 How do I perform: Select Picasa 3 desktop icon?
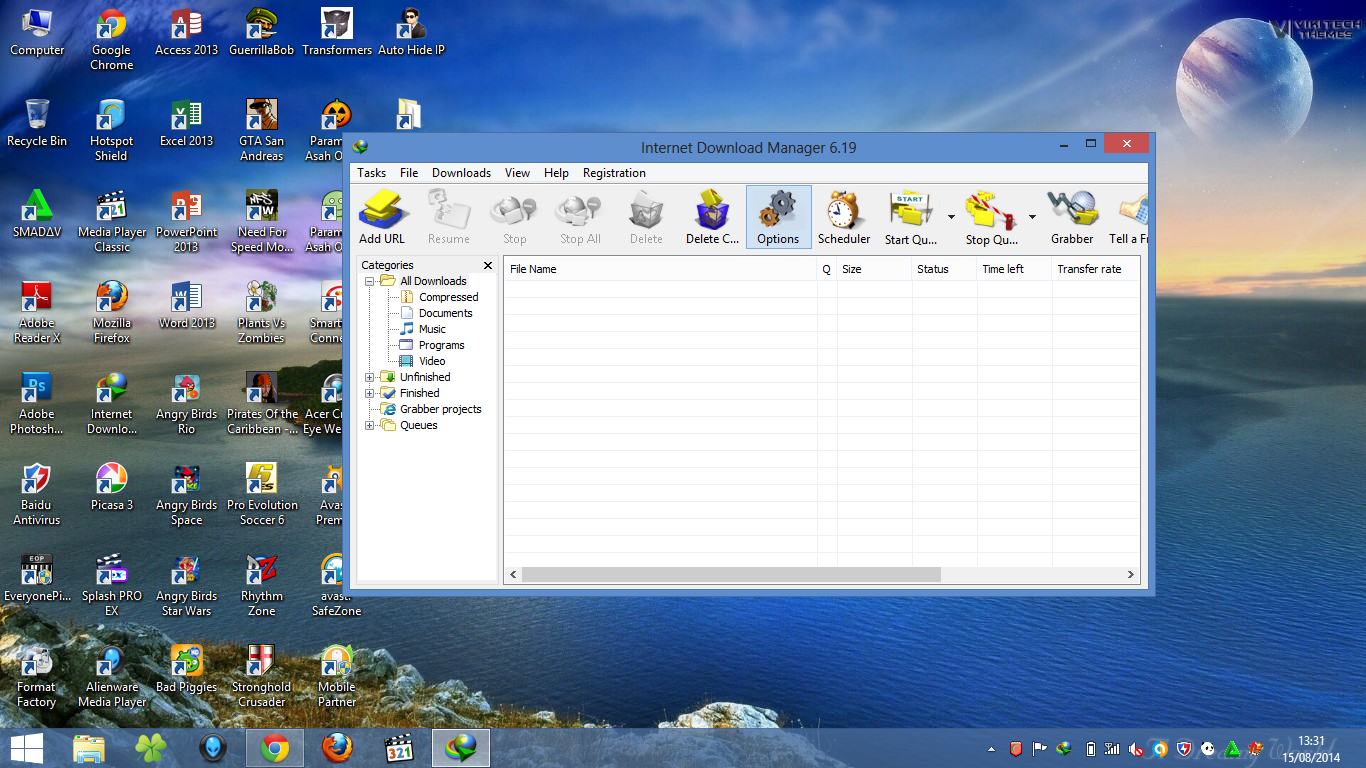tap(111, 486)
